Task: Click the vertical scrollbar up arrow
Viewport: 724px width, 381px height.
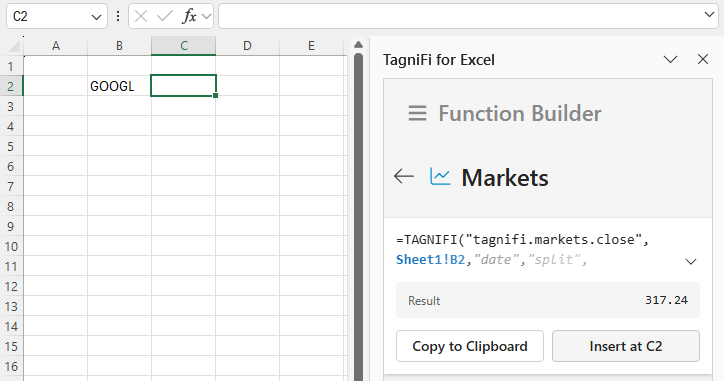Action: pyautogui.click(x=358, y=45)
